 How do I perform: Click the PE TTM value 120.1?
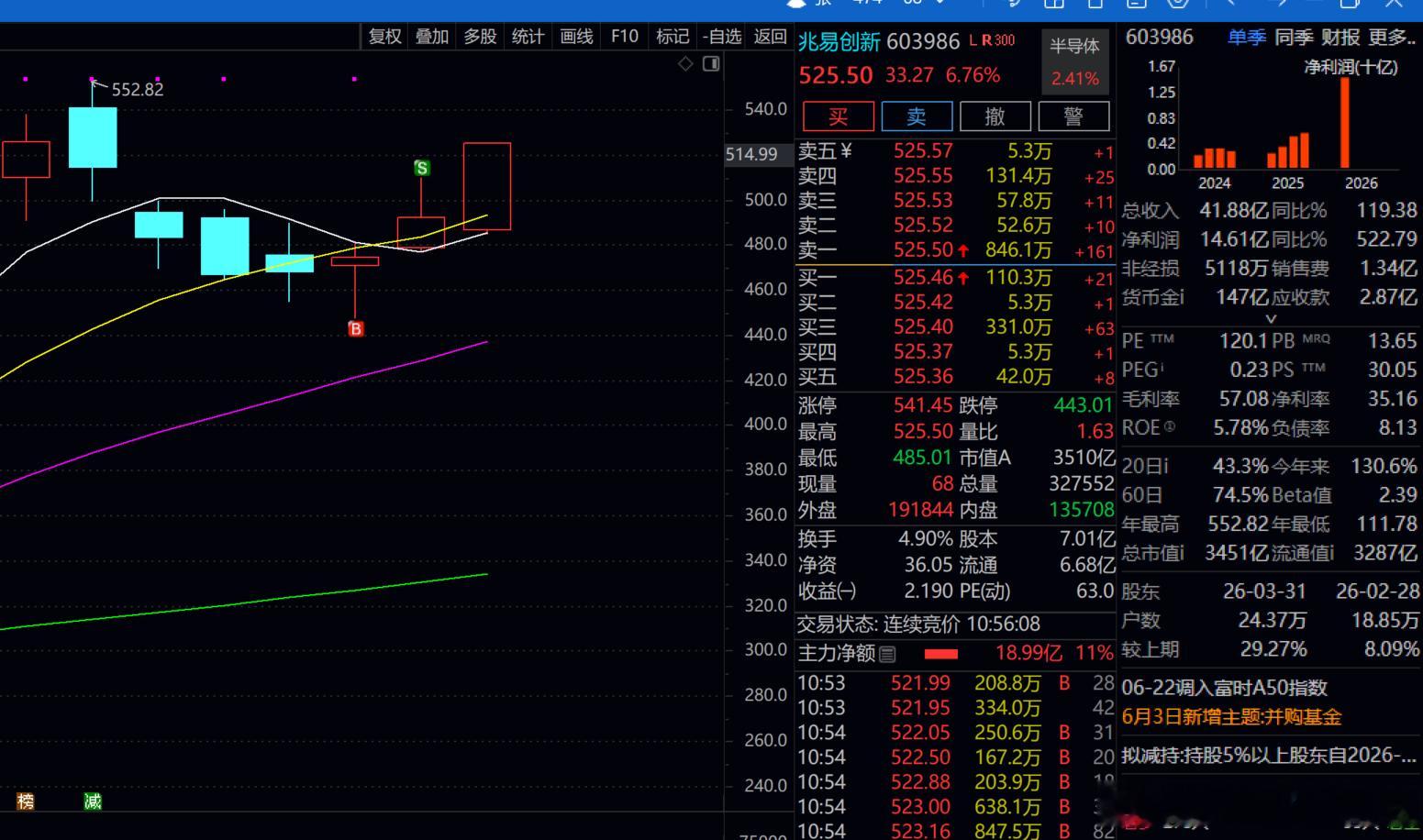tap(1243, 341)
